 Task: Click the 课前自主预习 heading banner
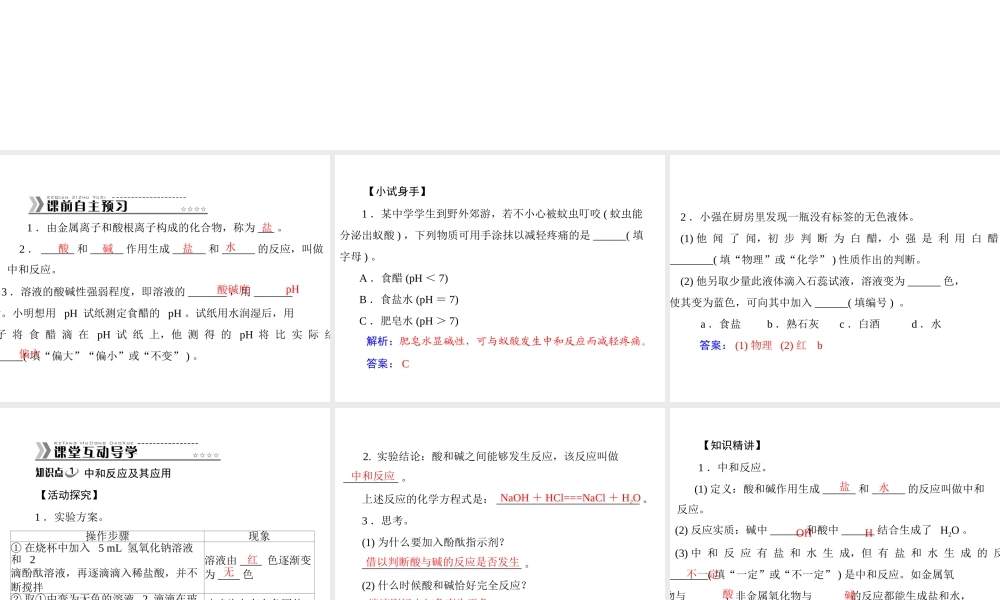click(118, 205)
